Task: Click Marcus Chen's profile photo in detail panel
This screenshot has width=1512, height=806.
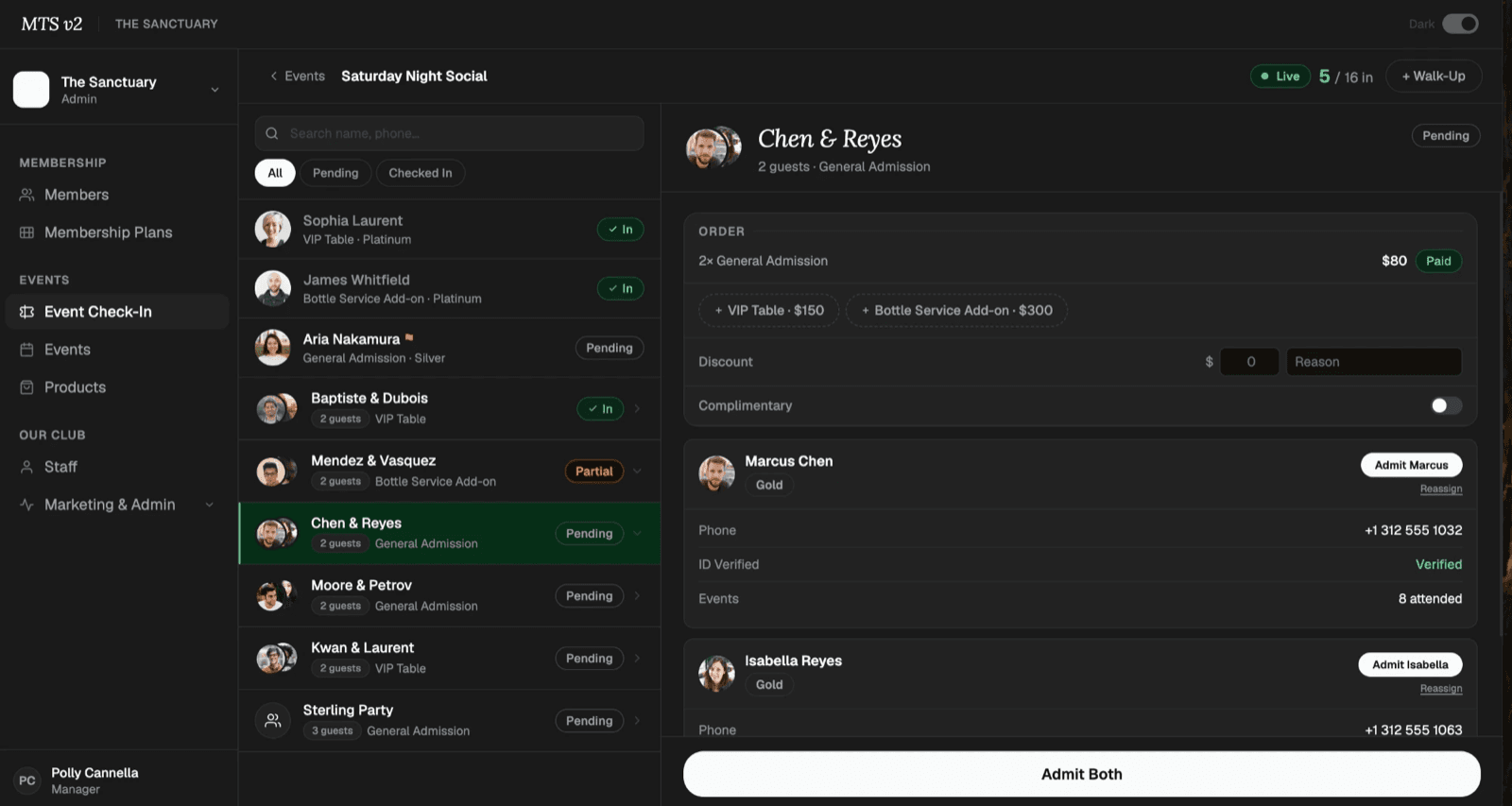Action: [716, 472]
